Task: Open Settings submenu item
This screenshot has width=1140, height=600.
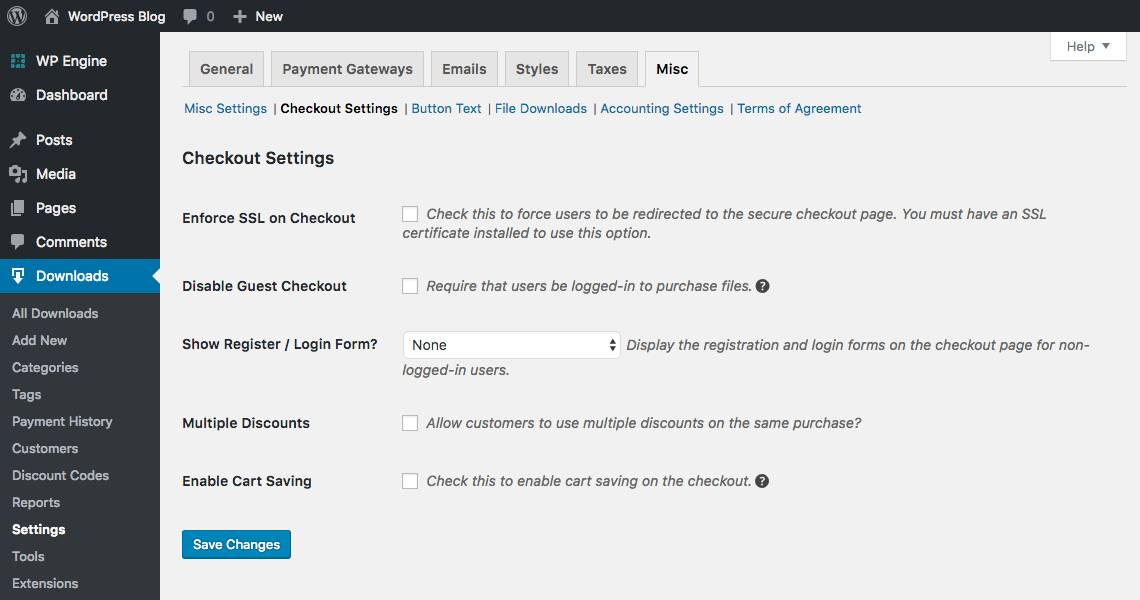Action: [x=39, y=529]
